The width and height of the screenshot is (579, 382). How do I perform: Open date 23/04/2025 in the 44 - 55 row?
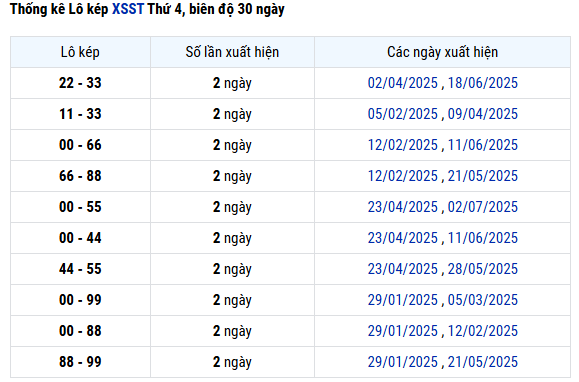[x=402, y=269]
